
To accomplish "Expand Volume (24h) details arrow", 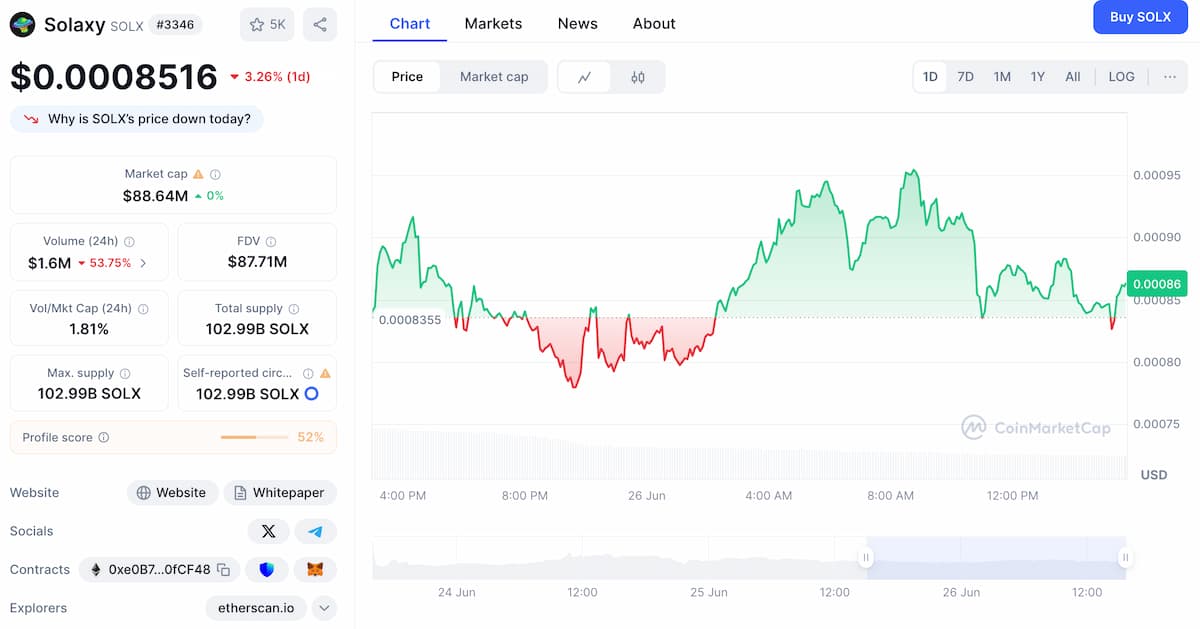I will click(143, 264).
